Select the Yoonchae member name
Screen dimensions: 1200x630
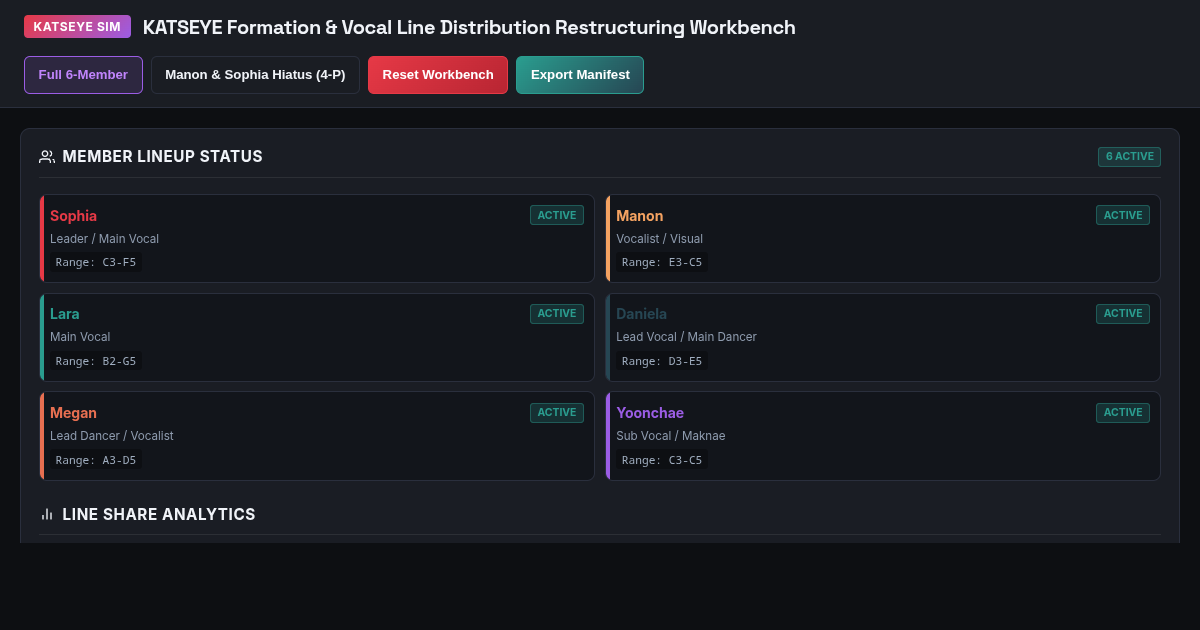(650, 413)
